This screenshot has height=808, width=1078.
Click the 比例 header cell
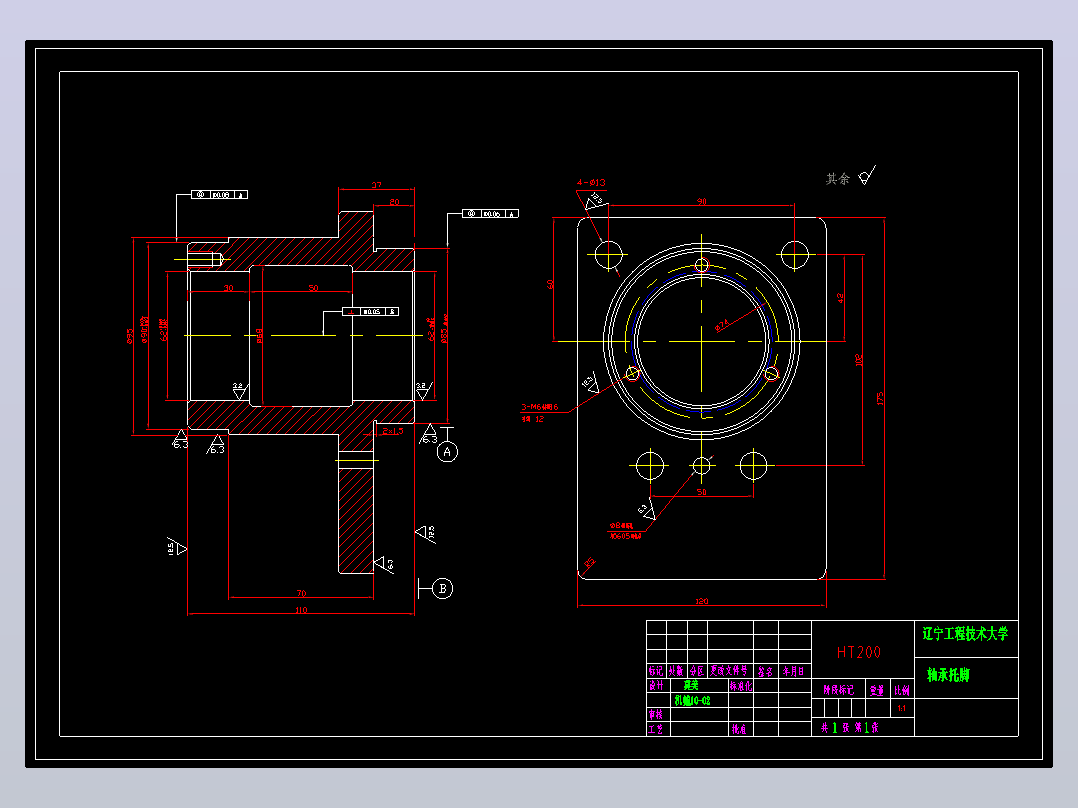click(901, 690)
